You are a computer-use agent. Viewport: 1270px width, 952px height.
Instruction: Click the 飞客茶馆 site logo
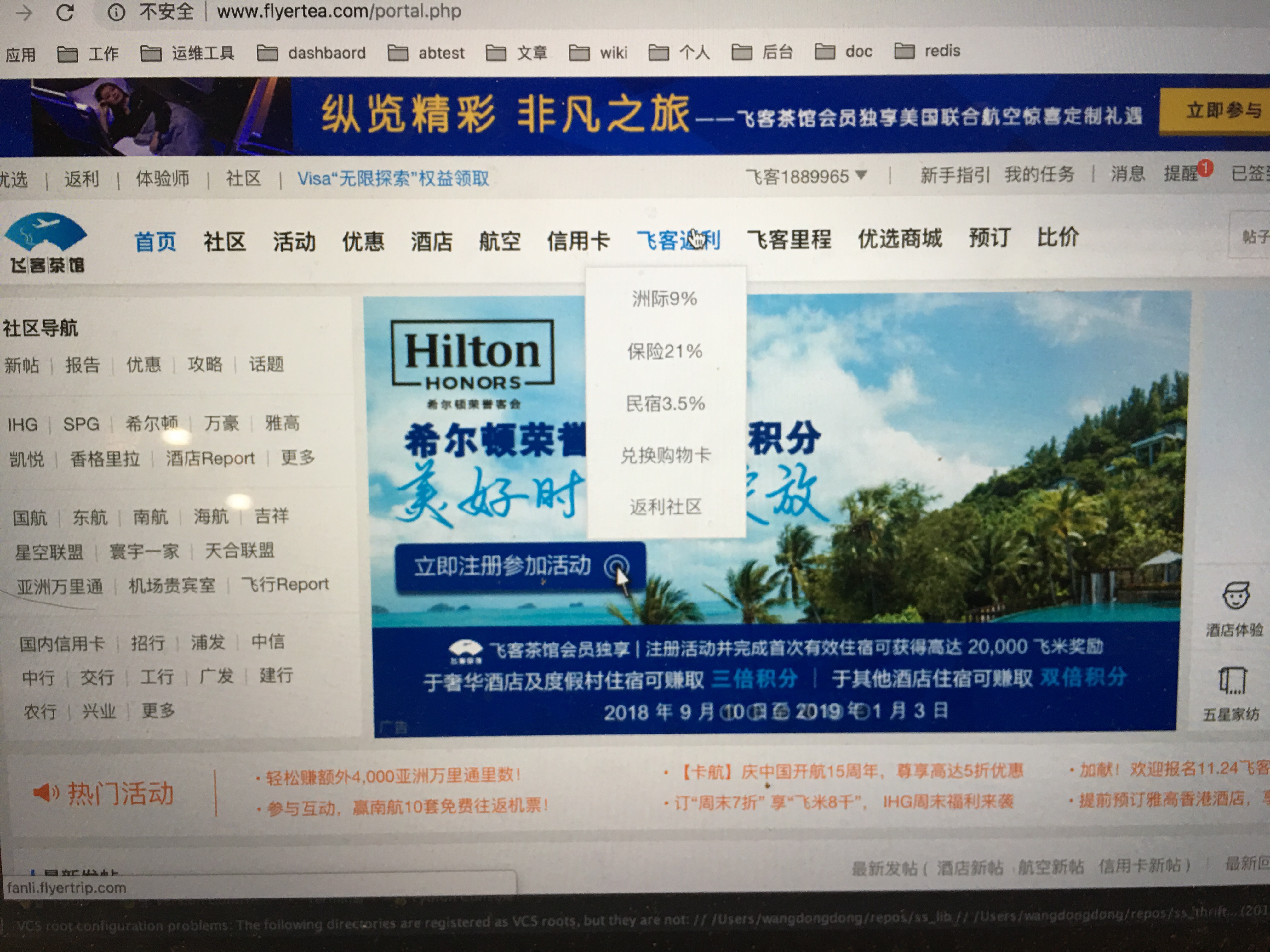point(47,242)
